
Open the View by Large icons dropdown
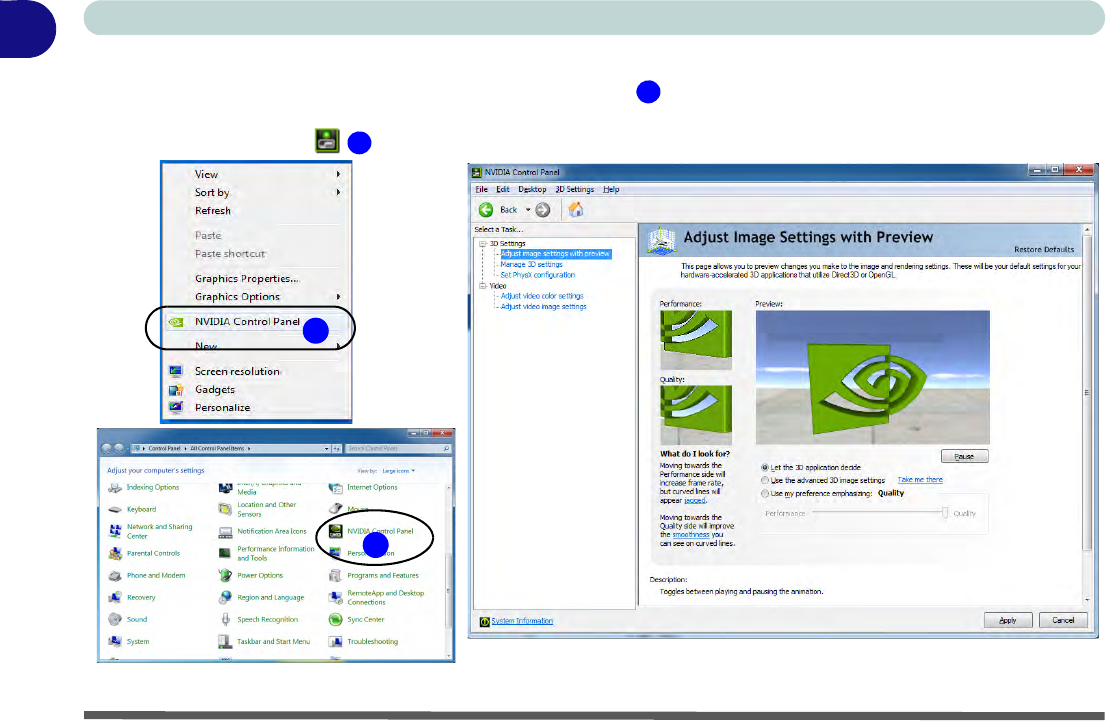399,471
